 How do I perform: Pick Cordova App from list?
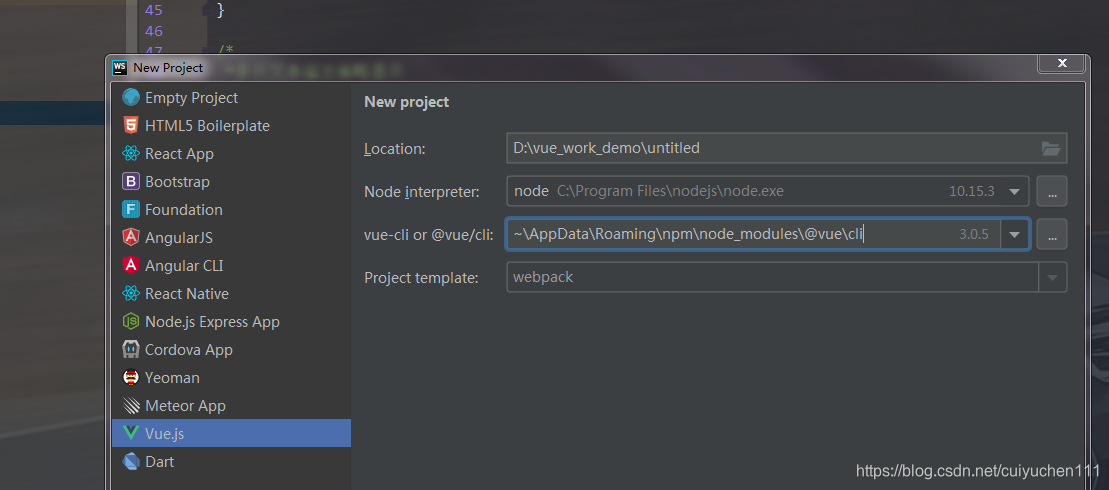[231, 349]
